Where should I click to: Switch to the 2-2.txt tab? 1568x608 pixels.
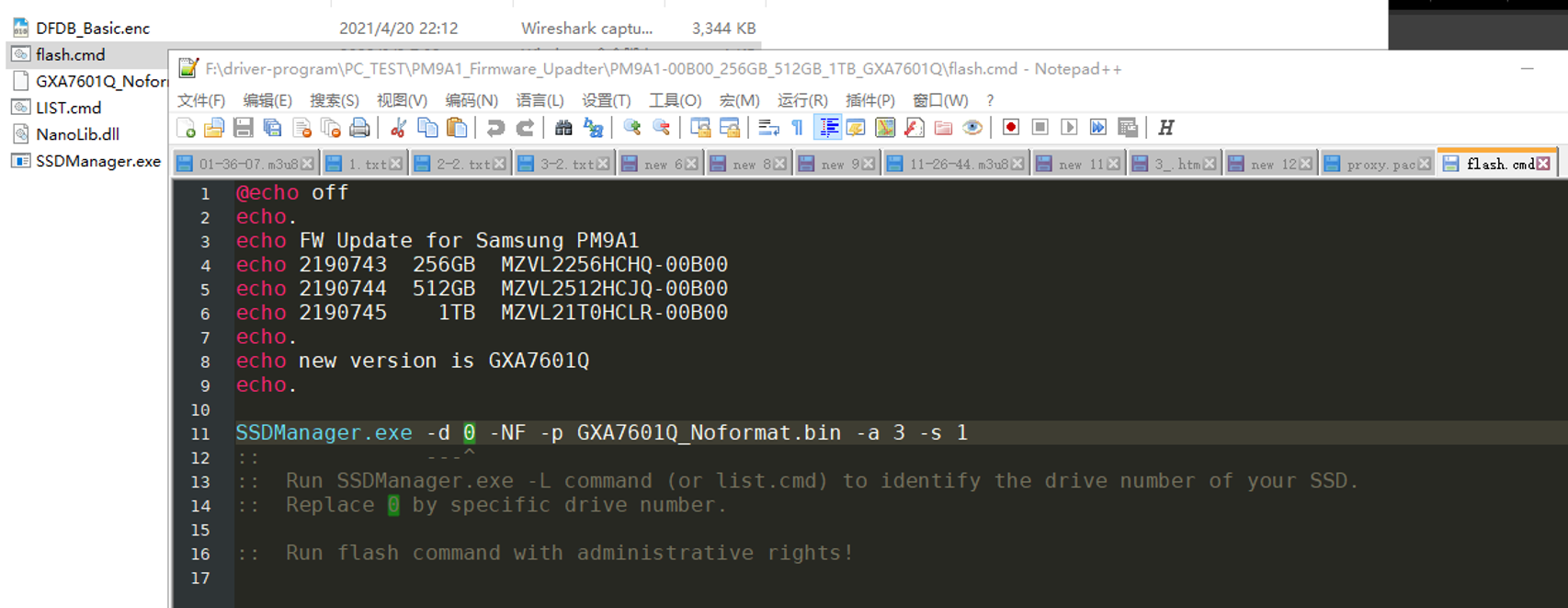tap(460, 164)
